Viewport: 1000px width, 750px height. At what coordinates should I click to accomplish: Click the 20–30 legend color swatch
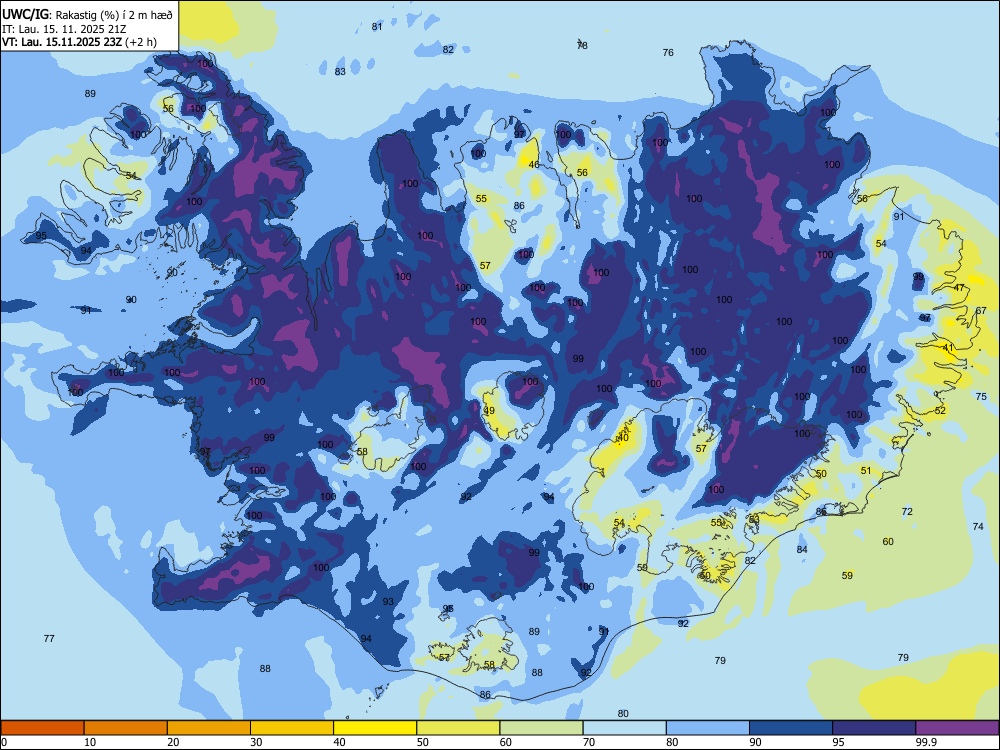coord(209,728)
